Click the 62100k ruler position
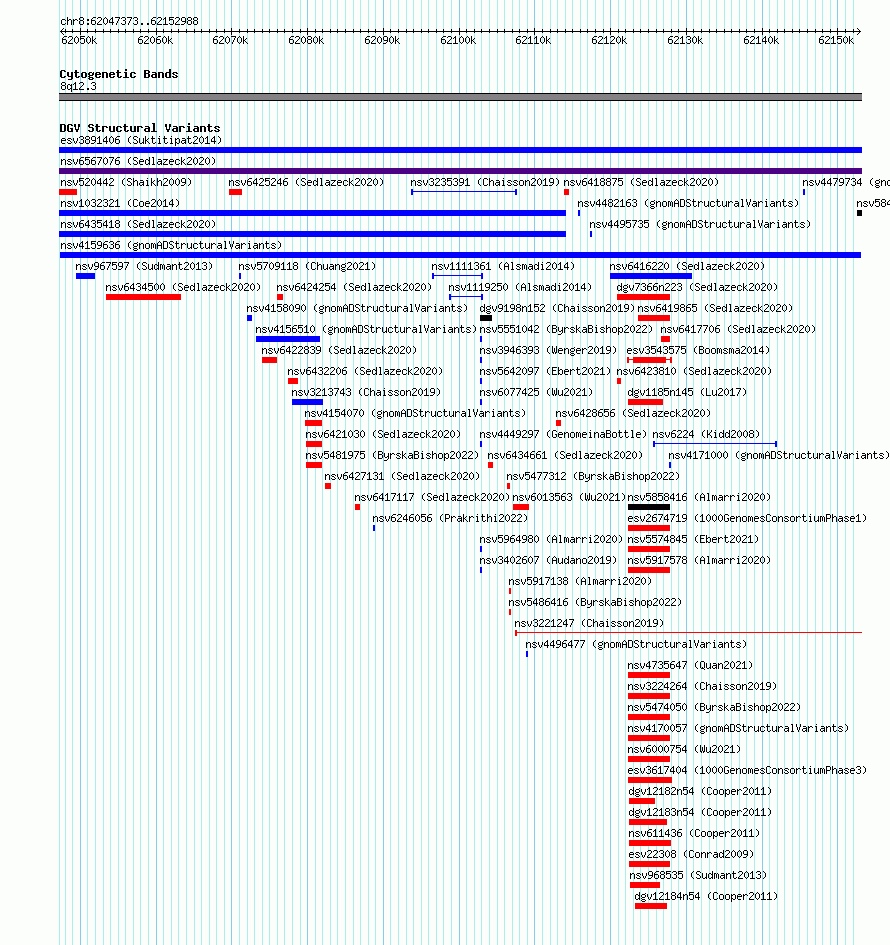Viewport: 890px width, 945px height. pyautogui.click(x=458, y=40)
